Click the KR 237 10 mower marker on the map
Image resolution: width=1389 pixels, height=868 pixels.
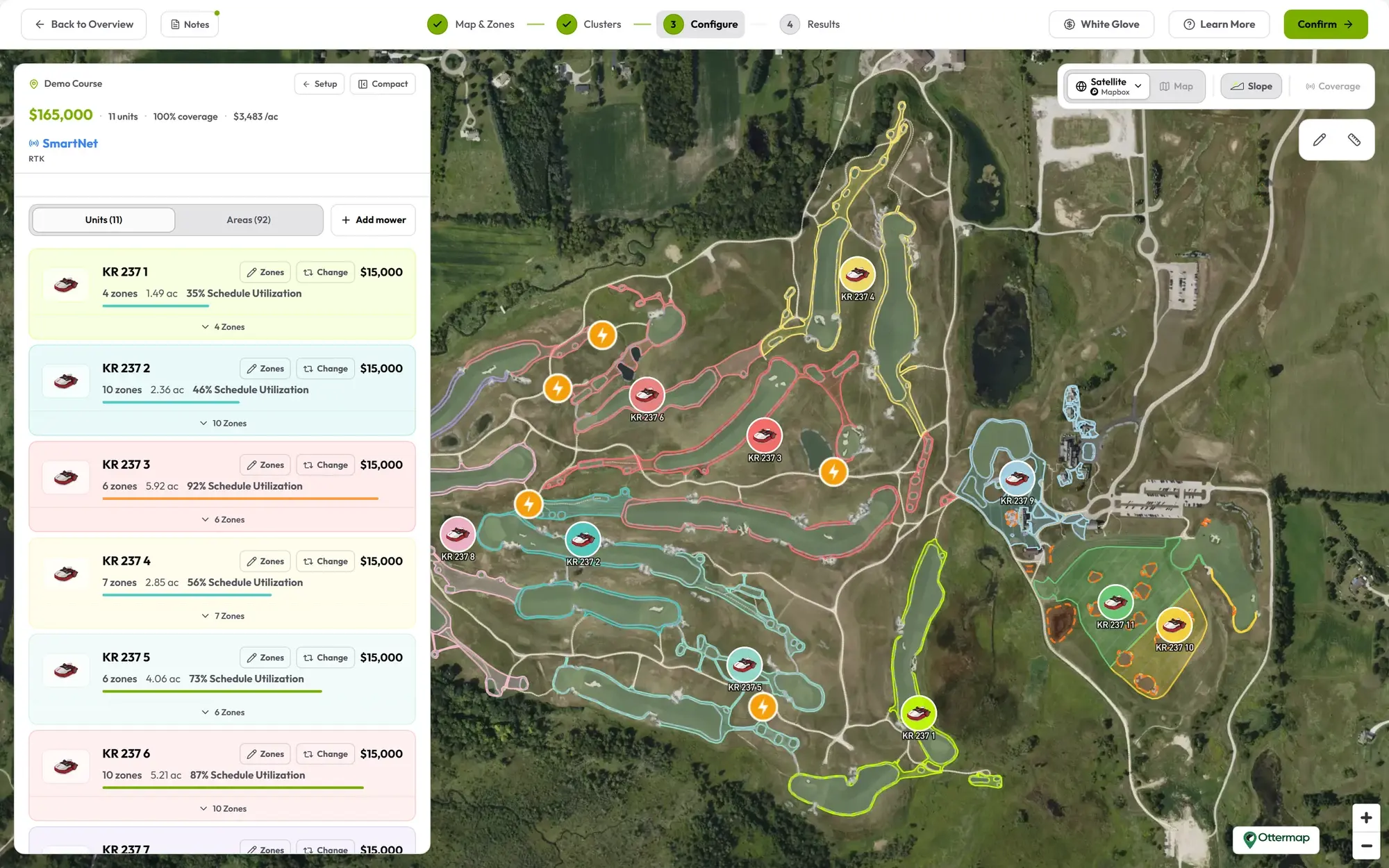1174,625
